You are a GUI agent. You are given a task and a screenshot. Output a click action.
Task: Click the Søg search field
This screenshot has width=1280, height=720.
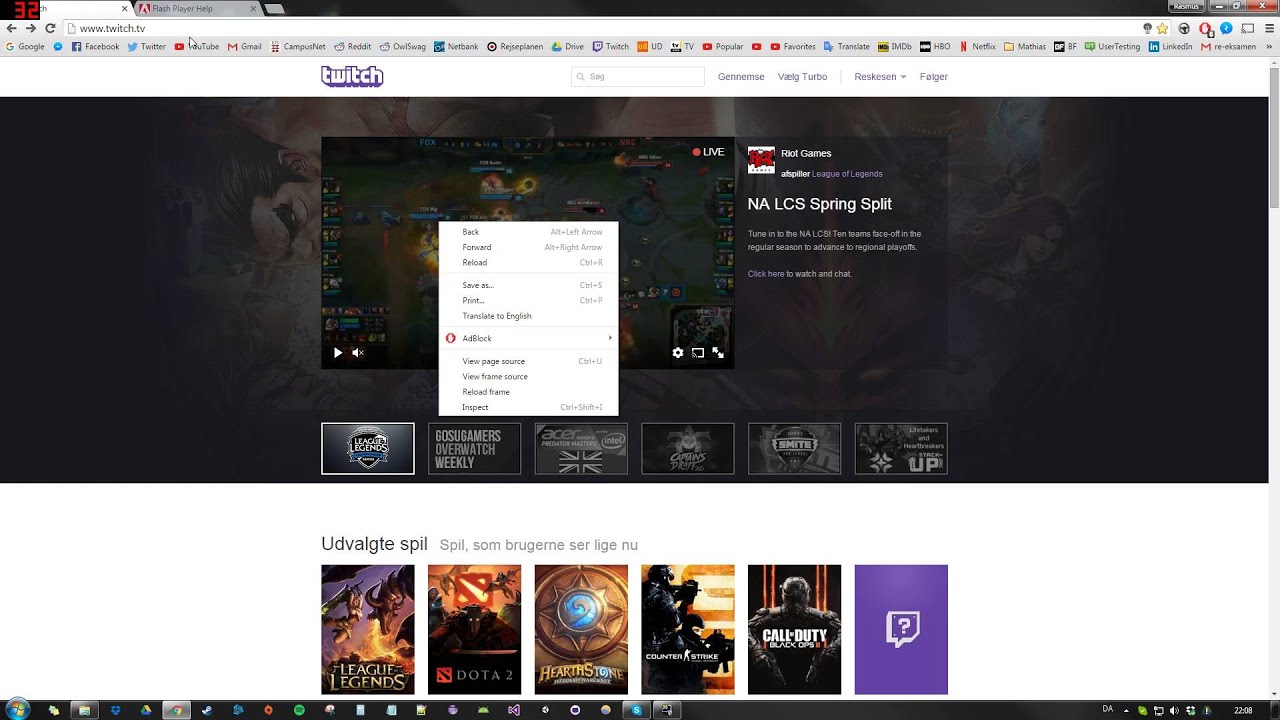[638, 76]
